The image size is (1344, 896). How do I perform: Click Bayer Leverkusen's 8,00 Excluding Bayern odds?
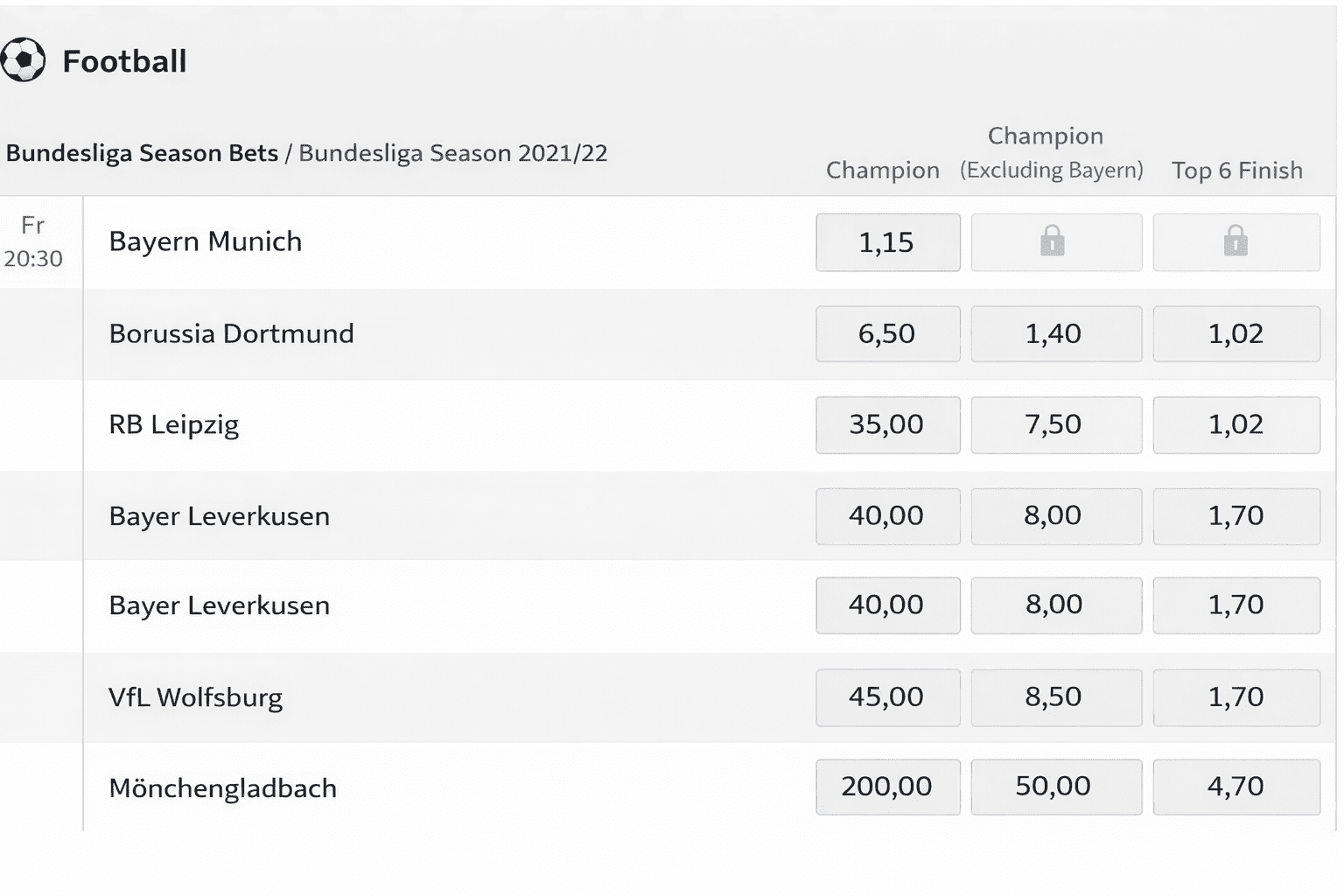pos(1055,516)
